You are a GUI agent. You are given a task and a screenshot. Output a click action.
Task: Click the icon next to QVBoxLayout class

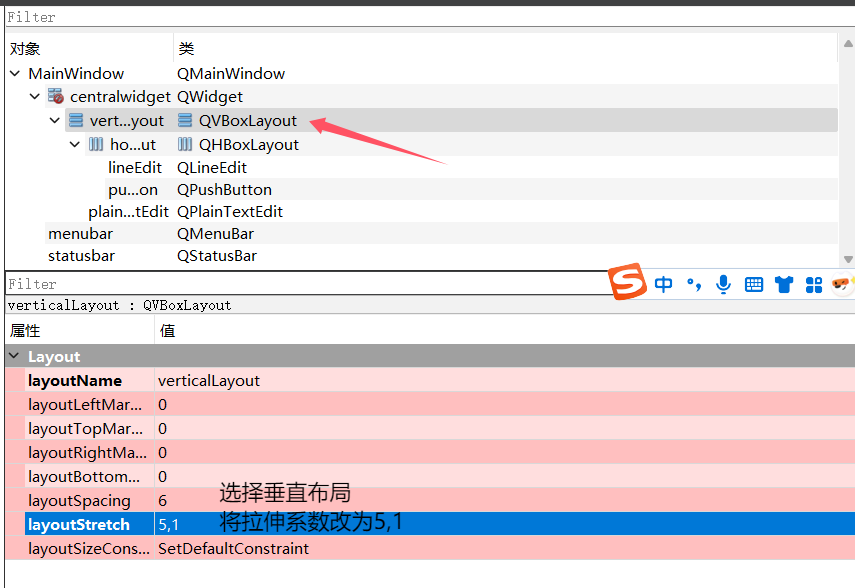185,121
